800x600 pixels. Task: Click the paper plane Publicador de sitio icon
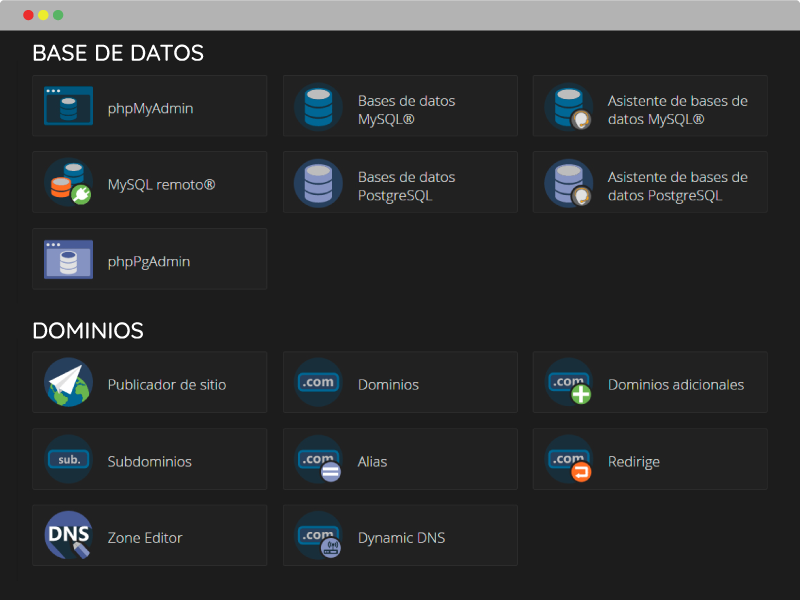click(x=68, y=382)
